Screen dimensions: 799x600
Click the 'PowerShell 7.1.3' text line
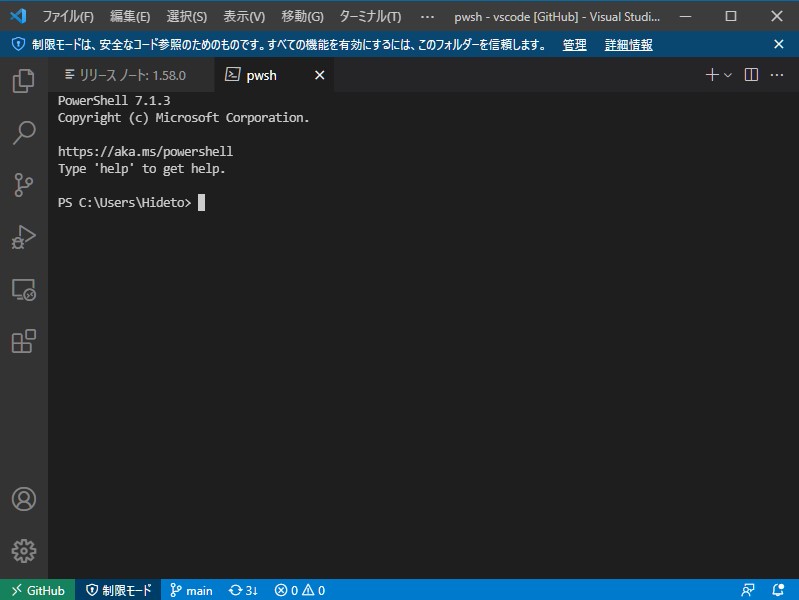click(x=114, y=100)
